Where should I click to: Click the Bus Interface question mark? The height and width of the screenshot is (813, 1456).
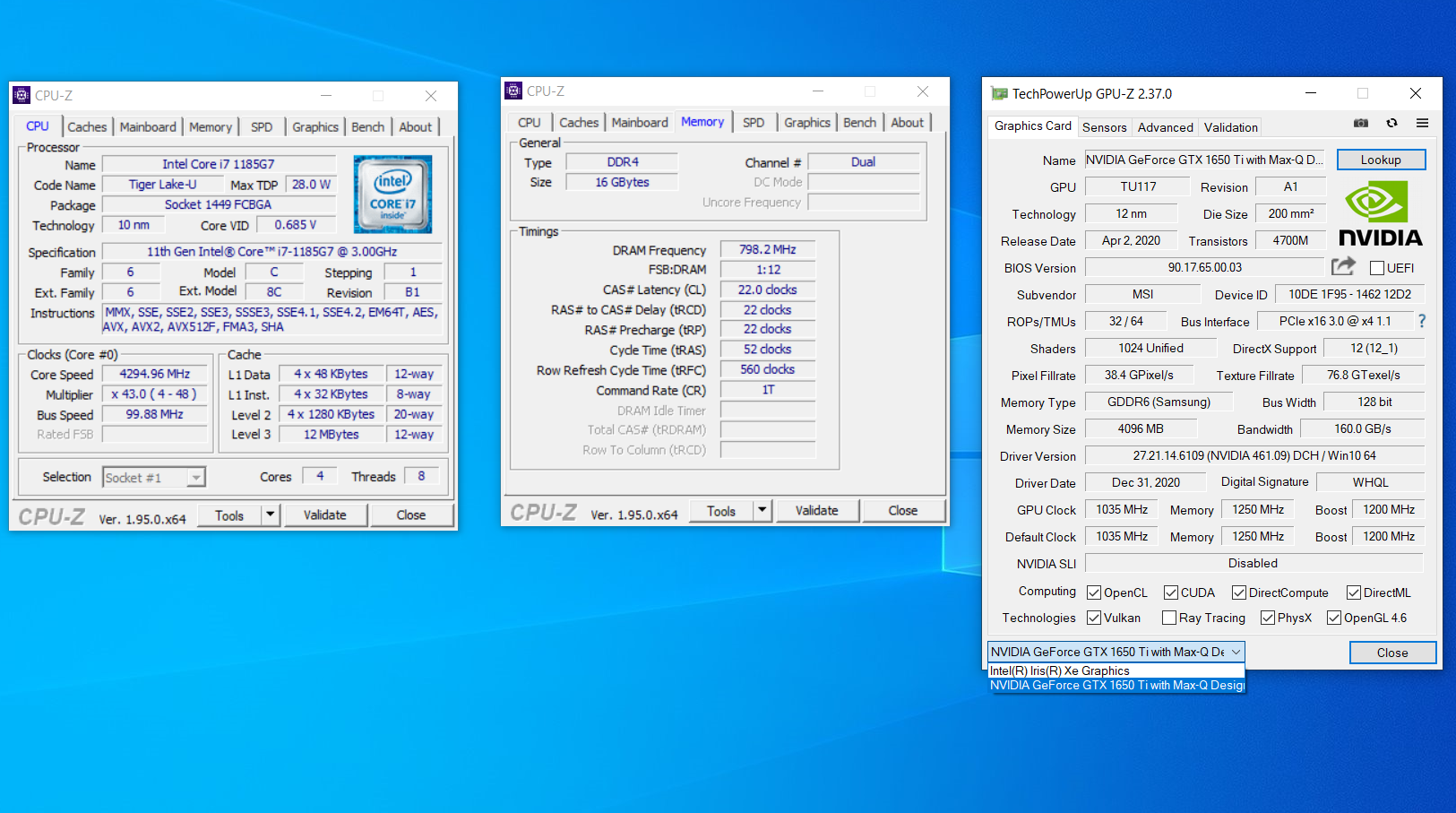click(x=1422, y=321)
